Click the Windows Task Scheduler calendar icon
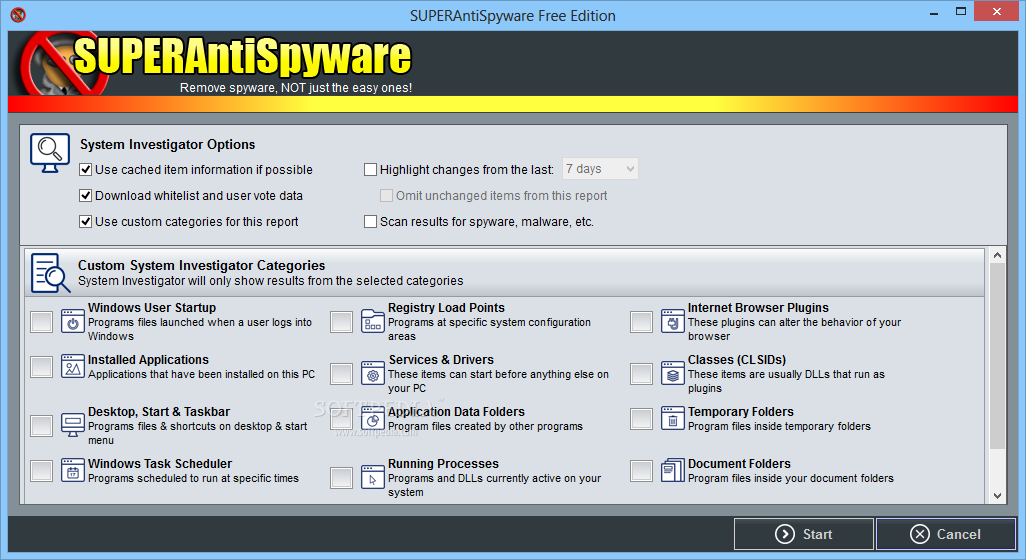 click(x=73, y=470)
